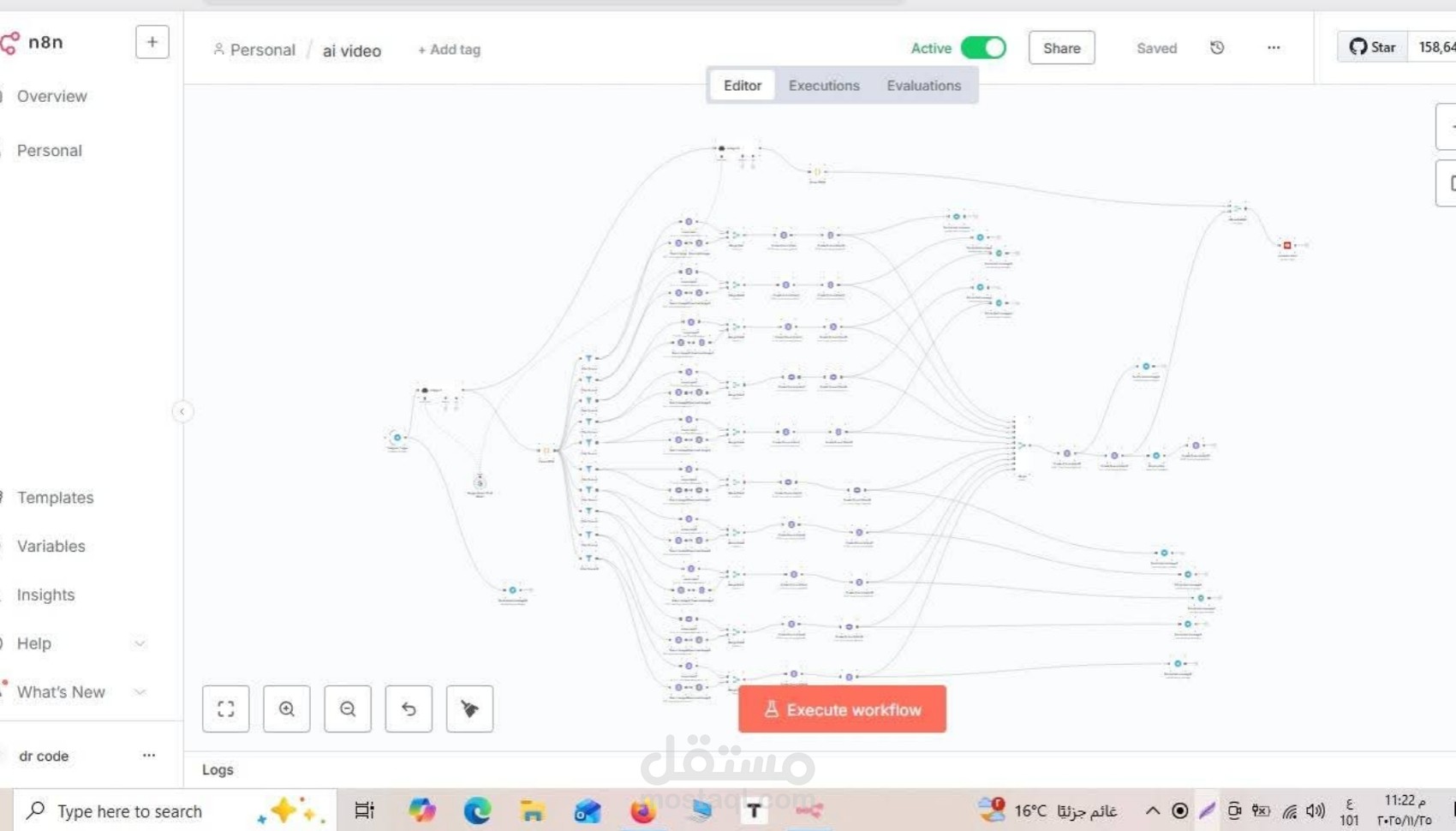1456x831 pixels.
Task: Toggle the Active workflow switch
Action: pyautogui.click(x=983, y=48)
